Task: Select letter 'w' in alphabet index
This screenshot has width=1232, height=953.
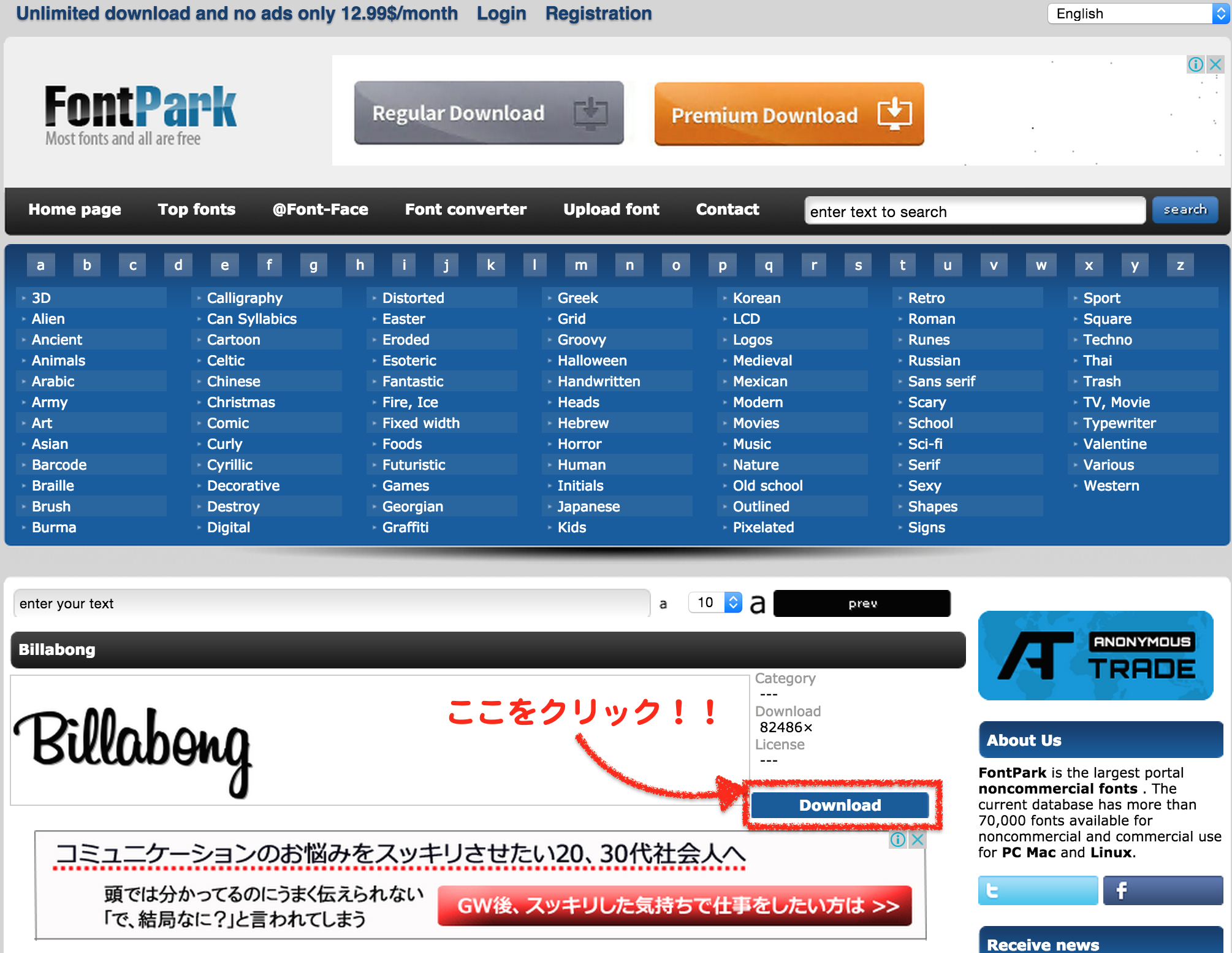Action: tap(1041, 265)
